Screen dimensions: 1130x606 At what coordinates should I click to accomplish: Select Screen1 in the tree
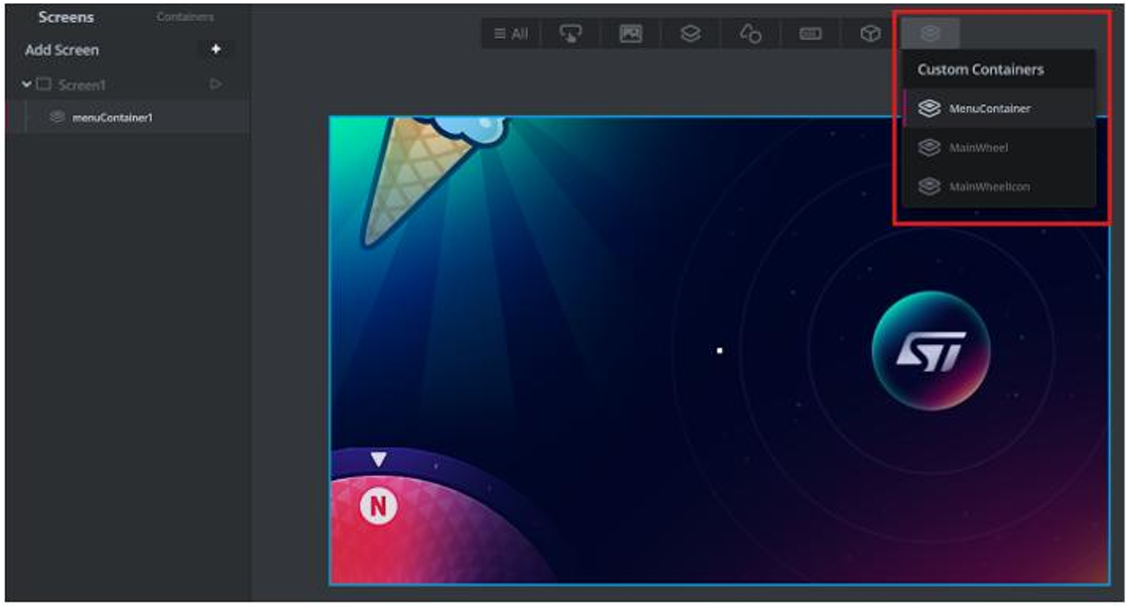click(81, 85)
